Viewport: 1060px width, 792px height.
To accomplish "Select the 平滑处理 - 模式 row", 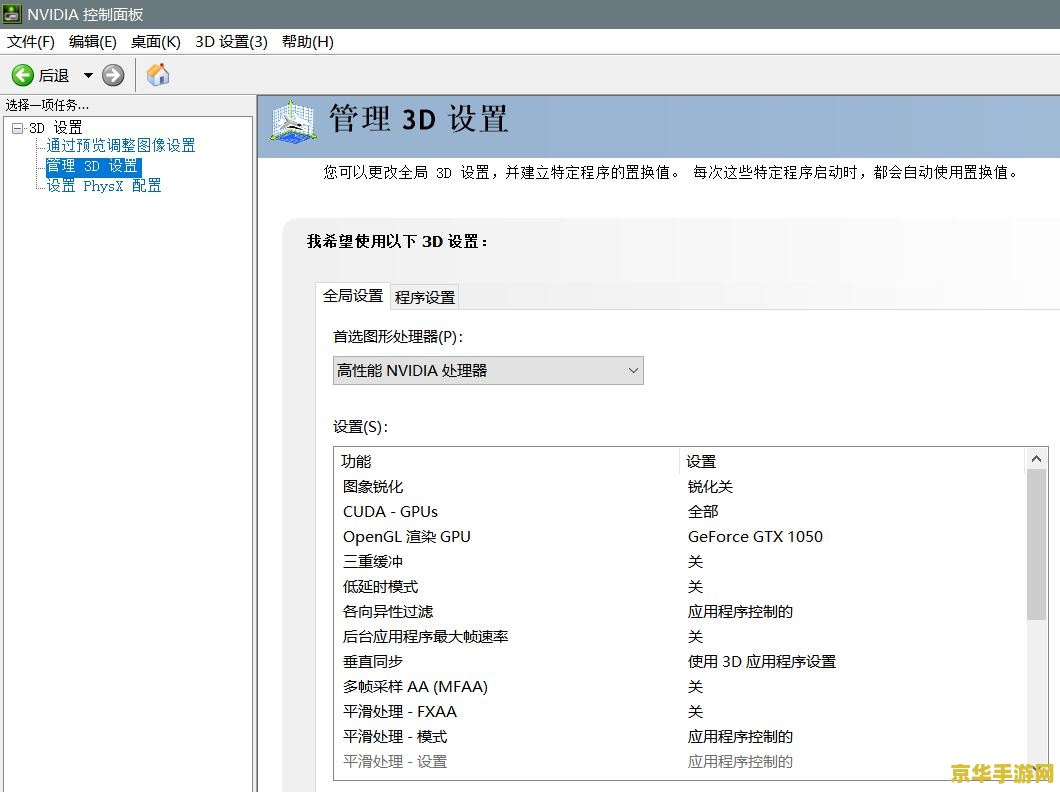I will [680, 737].
